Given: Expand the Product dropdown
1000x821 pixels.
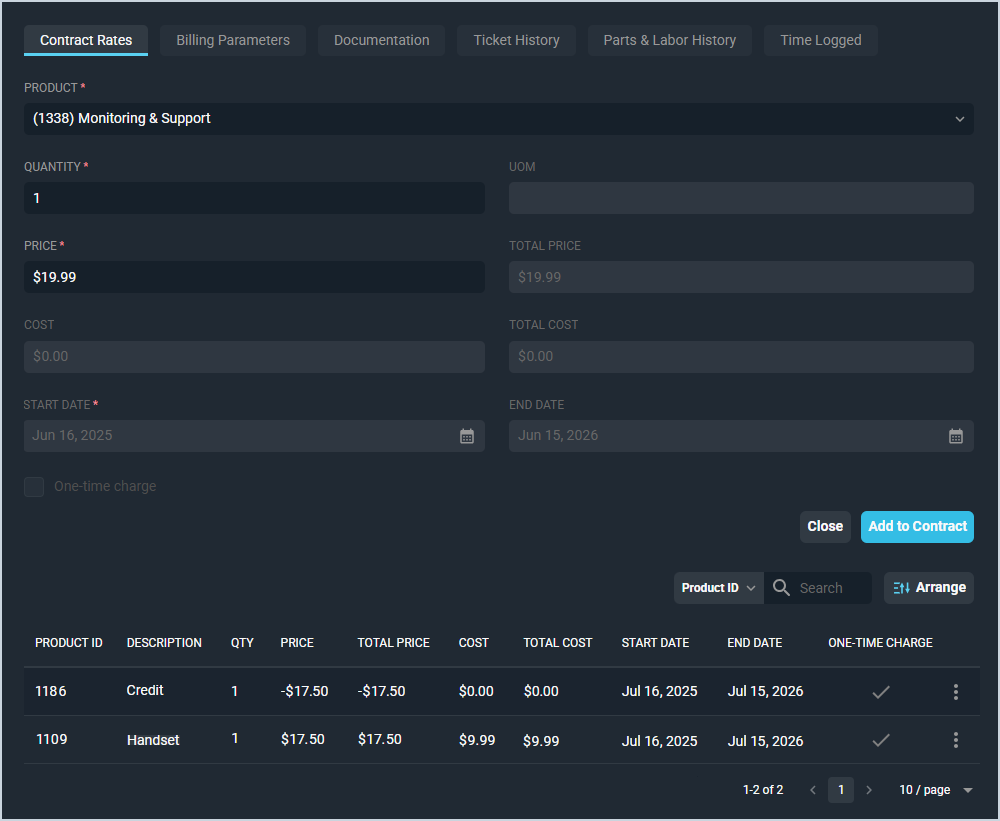Looking at the screenshot, I should click(x=958, y=119).
